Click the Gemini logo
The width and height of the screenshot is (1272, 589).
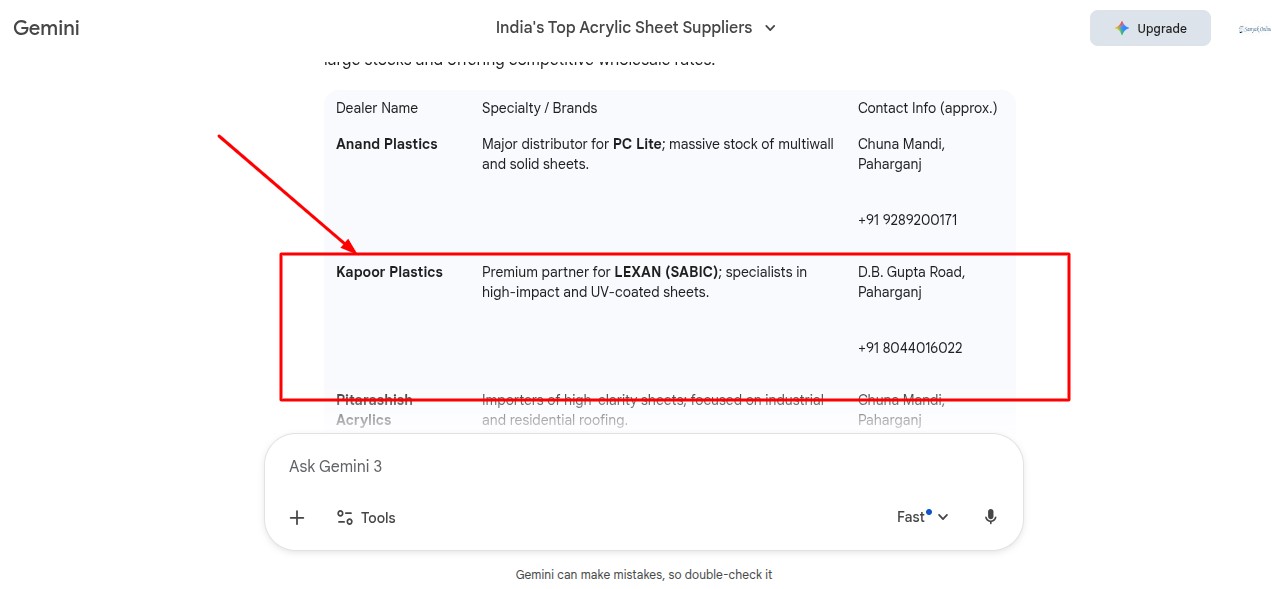(46, 28)
